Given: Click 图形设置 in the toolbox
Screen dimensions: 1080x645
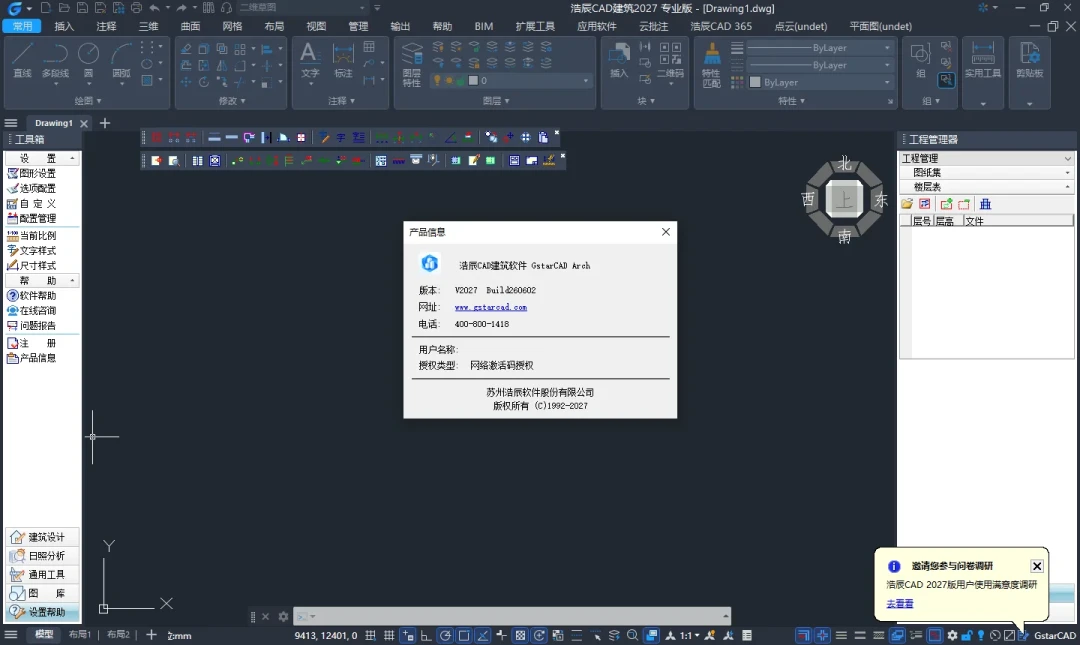Looking at the screenshot, I should pyautogui.click(x=32, y=173).
